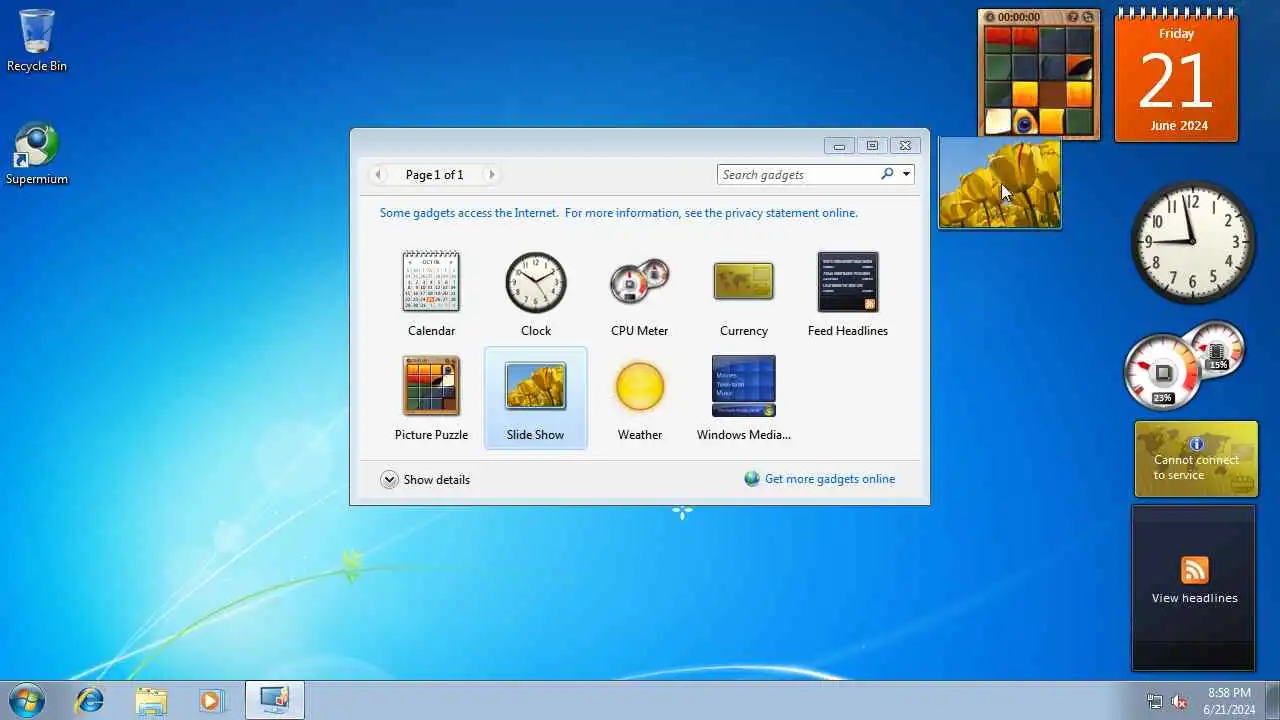This screenshot has height=720, width=1280.
Task: Click solve/shuffle icon on puzzle gadget
Action: (1088, 17)
